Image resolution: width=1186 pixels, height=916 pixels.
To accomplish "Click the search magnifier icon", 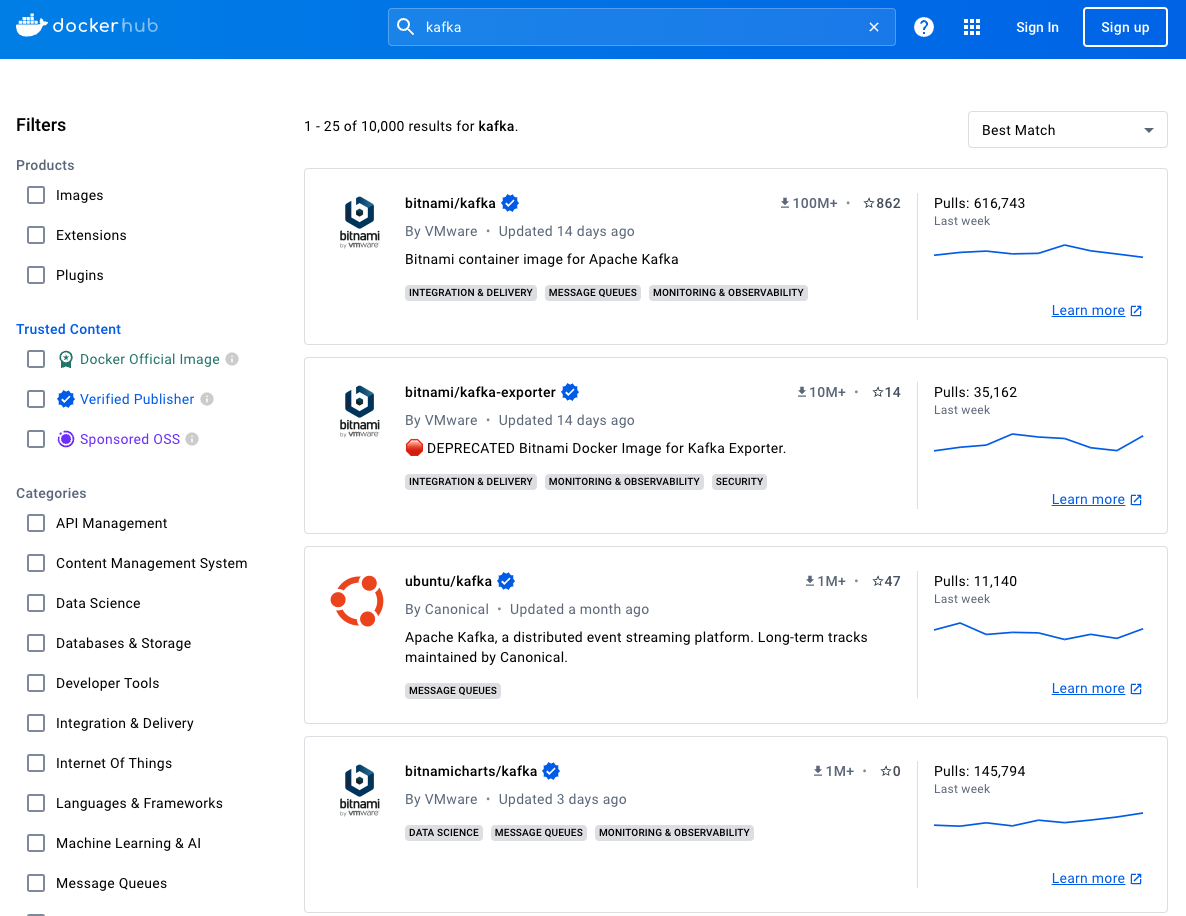I will [405, 27].
